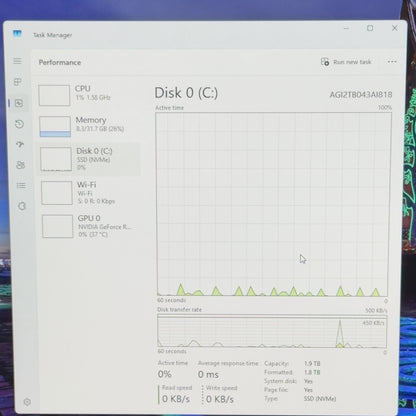The width and height of the screenshot is (416, 416).
Task: Open the Services page icon
Action: coord(22,206)
